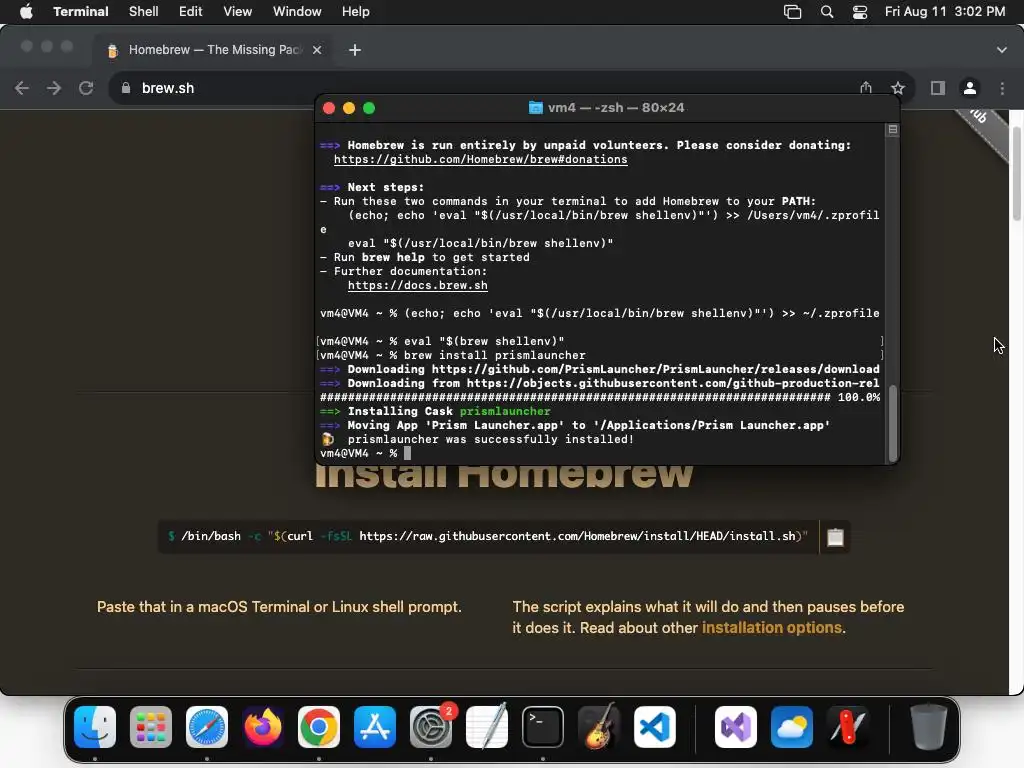Open the docs.brew.sh link in Terminal

point(417,285)
